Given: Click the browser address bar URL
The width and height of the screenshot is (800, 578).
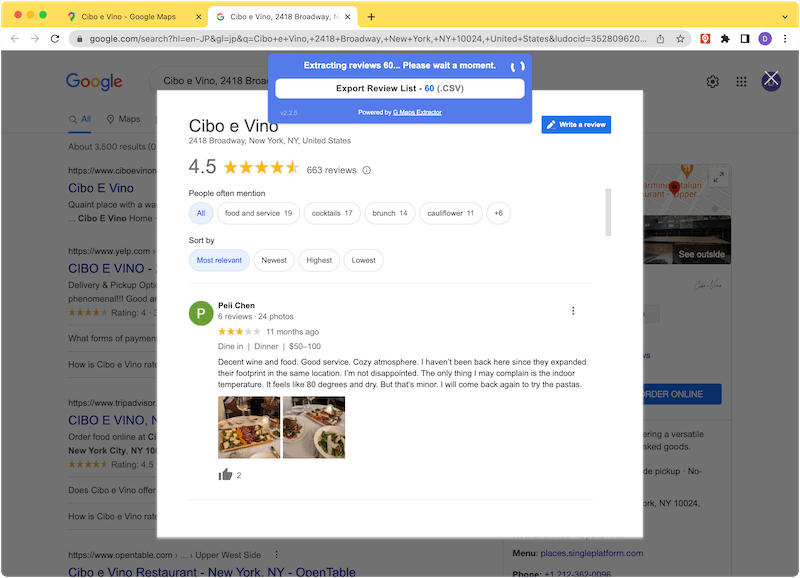Looking at the screenshot, I should point(367,39).
